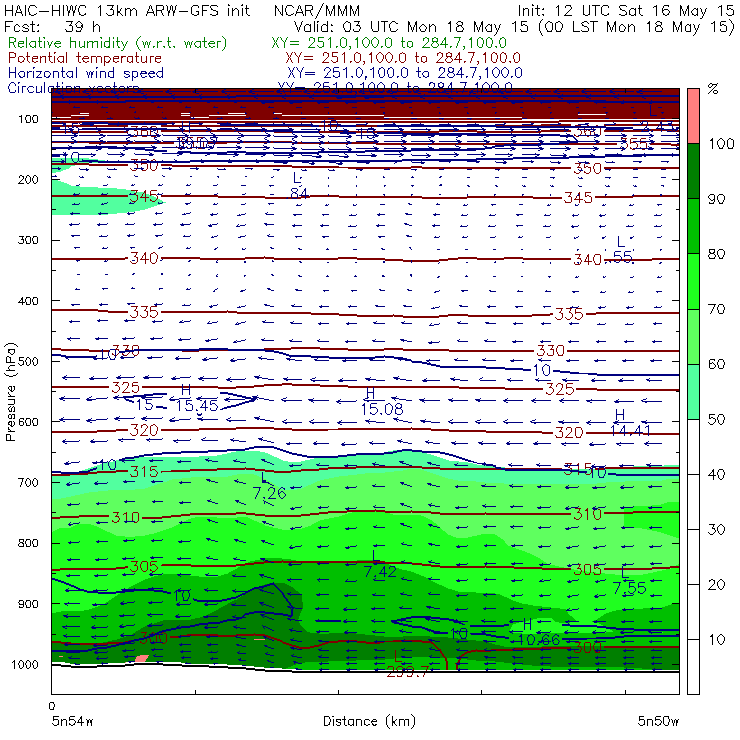Click the right '310' potential temperature contour label
This screenshot has height=740, width=740.
(587, 514)
